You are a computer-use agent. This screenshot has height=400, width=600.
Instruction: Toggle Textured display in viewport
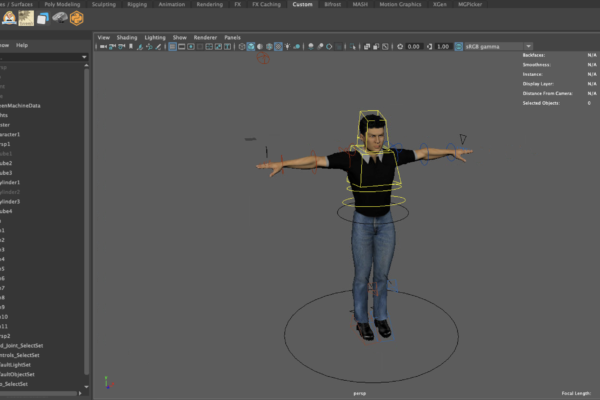(x=278, y=47)
